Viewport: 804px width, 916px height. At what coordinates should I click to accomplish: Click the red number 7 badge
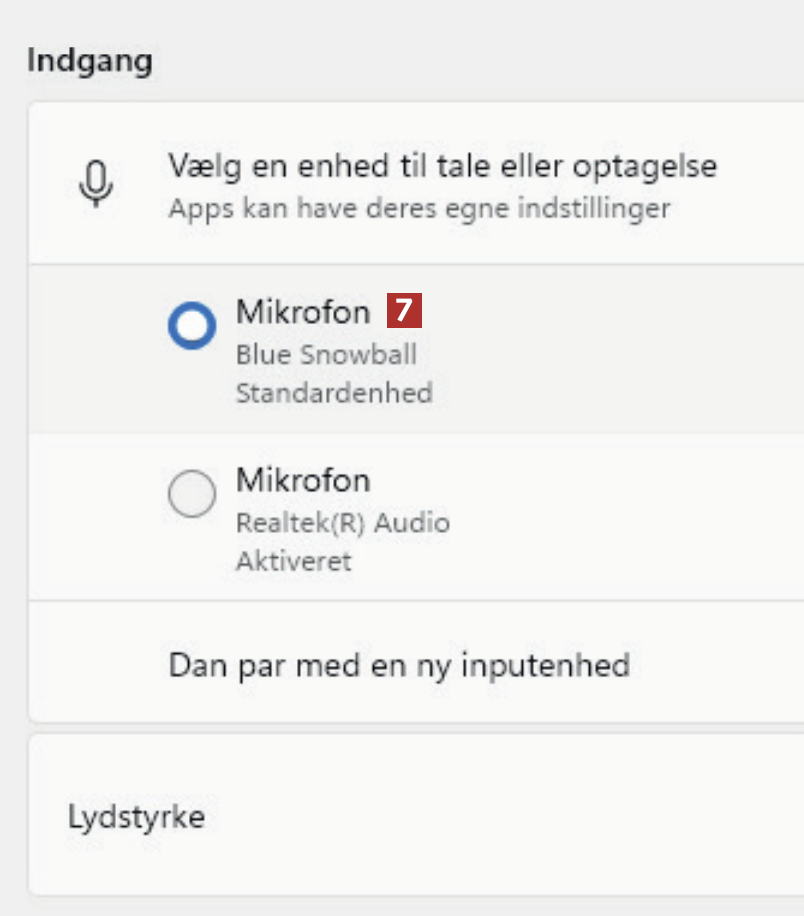pyautogui.click(x=404, y=311)
